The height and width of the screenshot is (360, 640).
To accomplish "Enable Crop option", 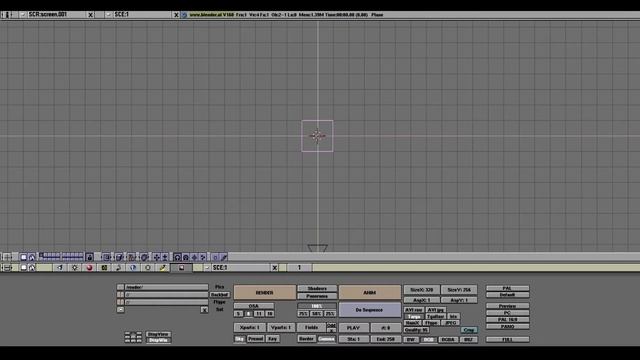I will (x=469, y=330).
